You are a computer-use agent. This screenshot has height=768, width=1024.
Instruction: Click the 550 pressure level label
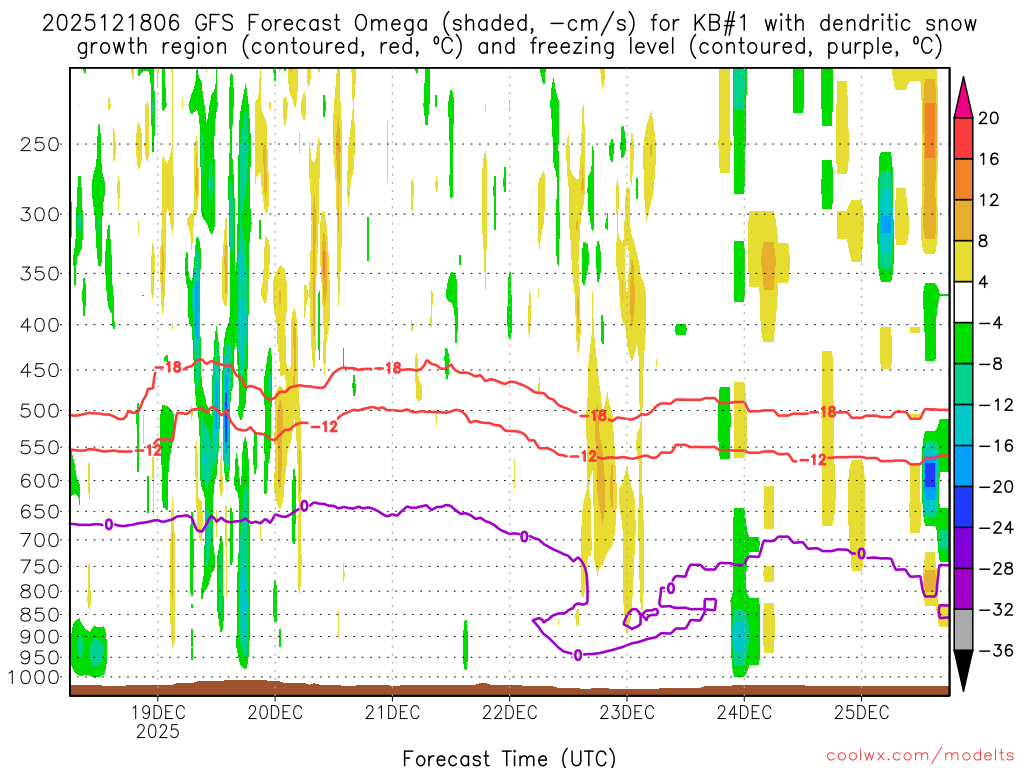tap(40, 447)
